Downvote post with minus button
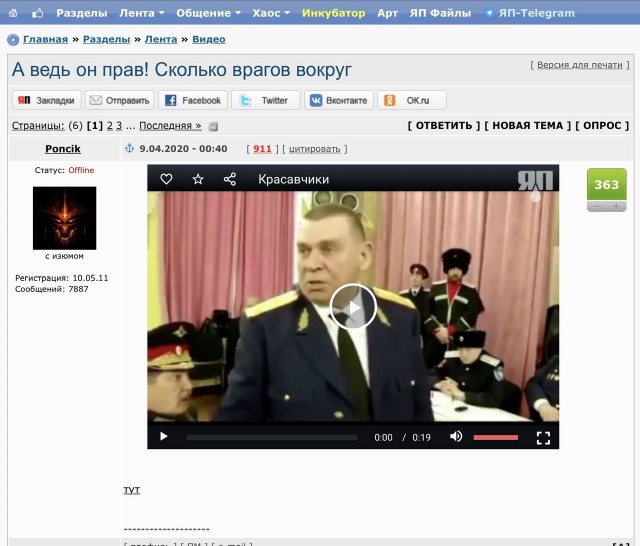The height and width of the screenshot is (546, 640). (597, 206)
